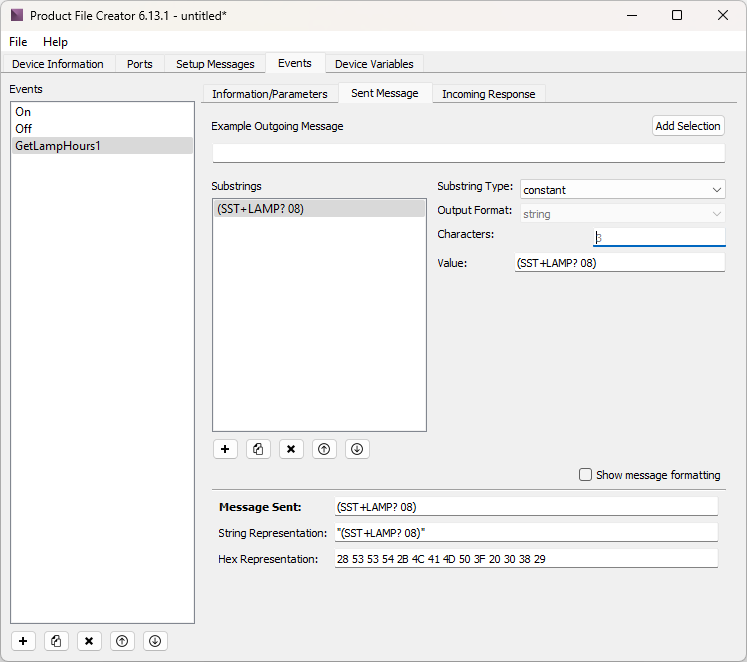The height and width of the screenshot is (662, 747).
Task: Click the Characters input field
Action: [x=658, y=238]
